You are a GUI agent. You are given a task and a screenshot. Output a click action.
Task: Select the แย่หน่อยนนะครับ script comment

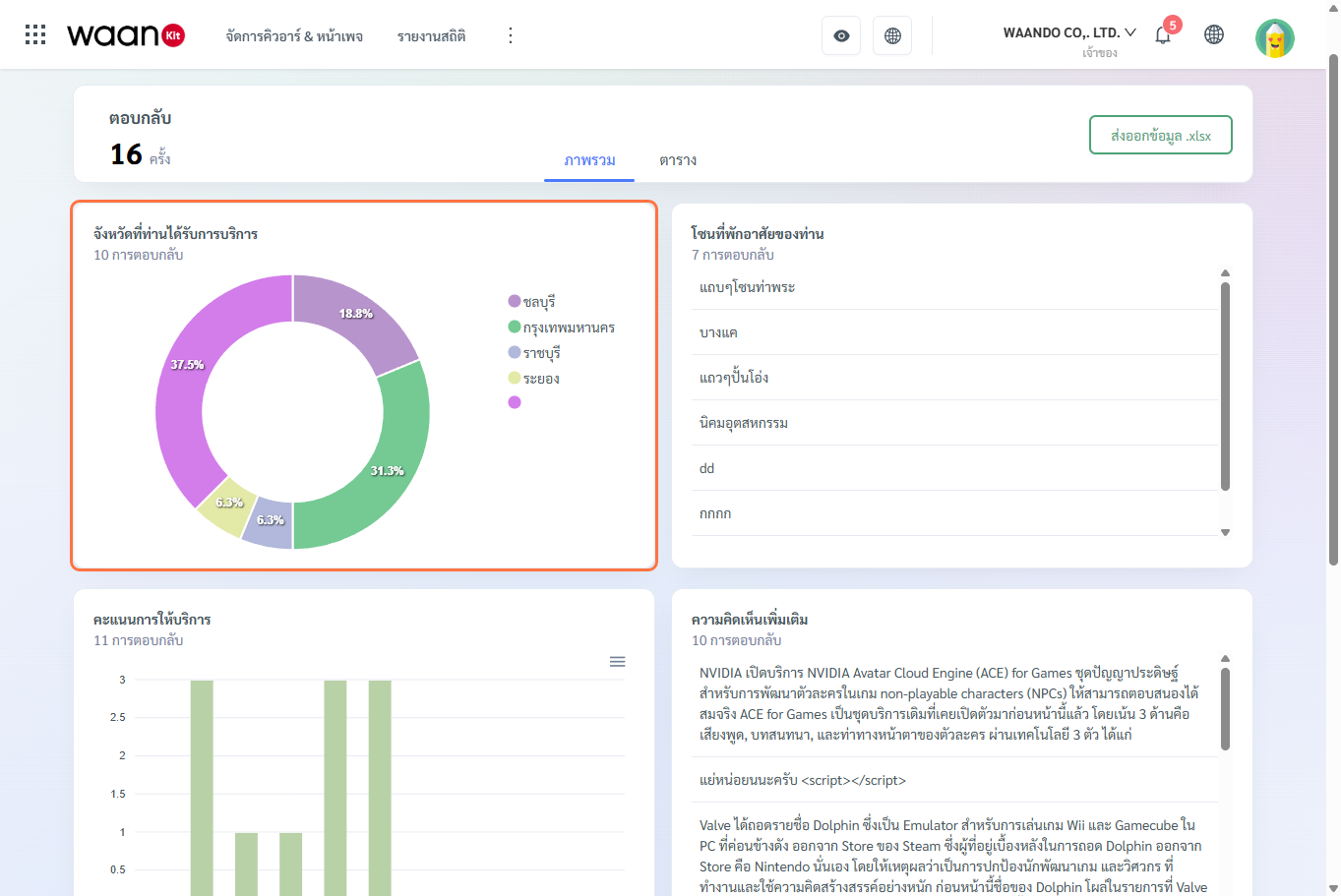coord(954,780)
